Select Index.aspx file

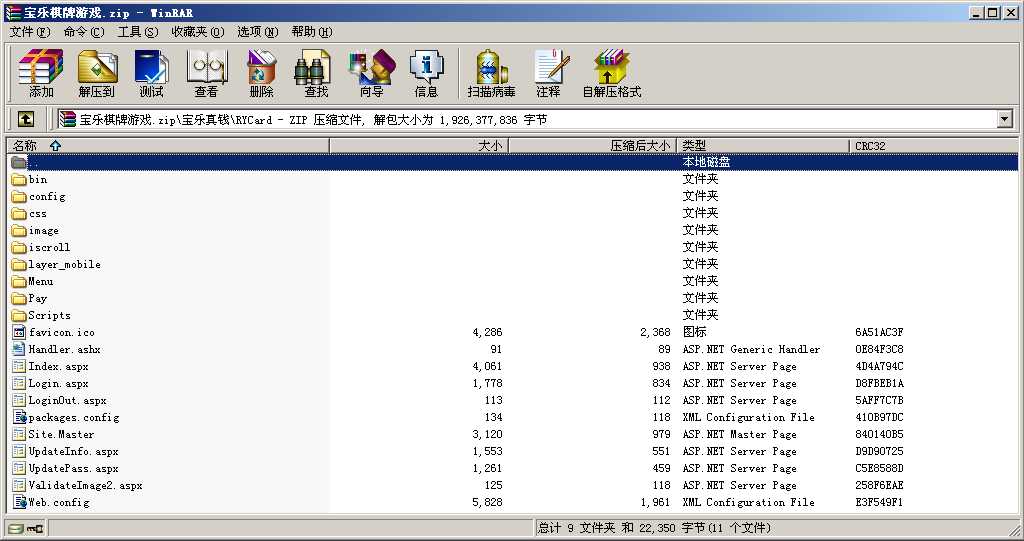[50, 366]
